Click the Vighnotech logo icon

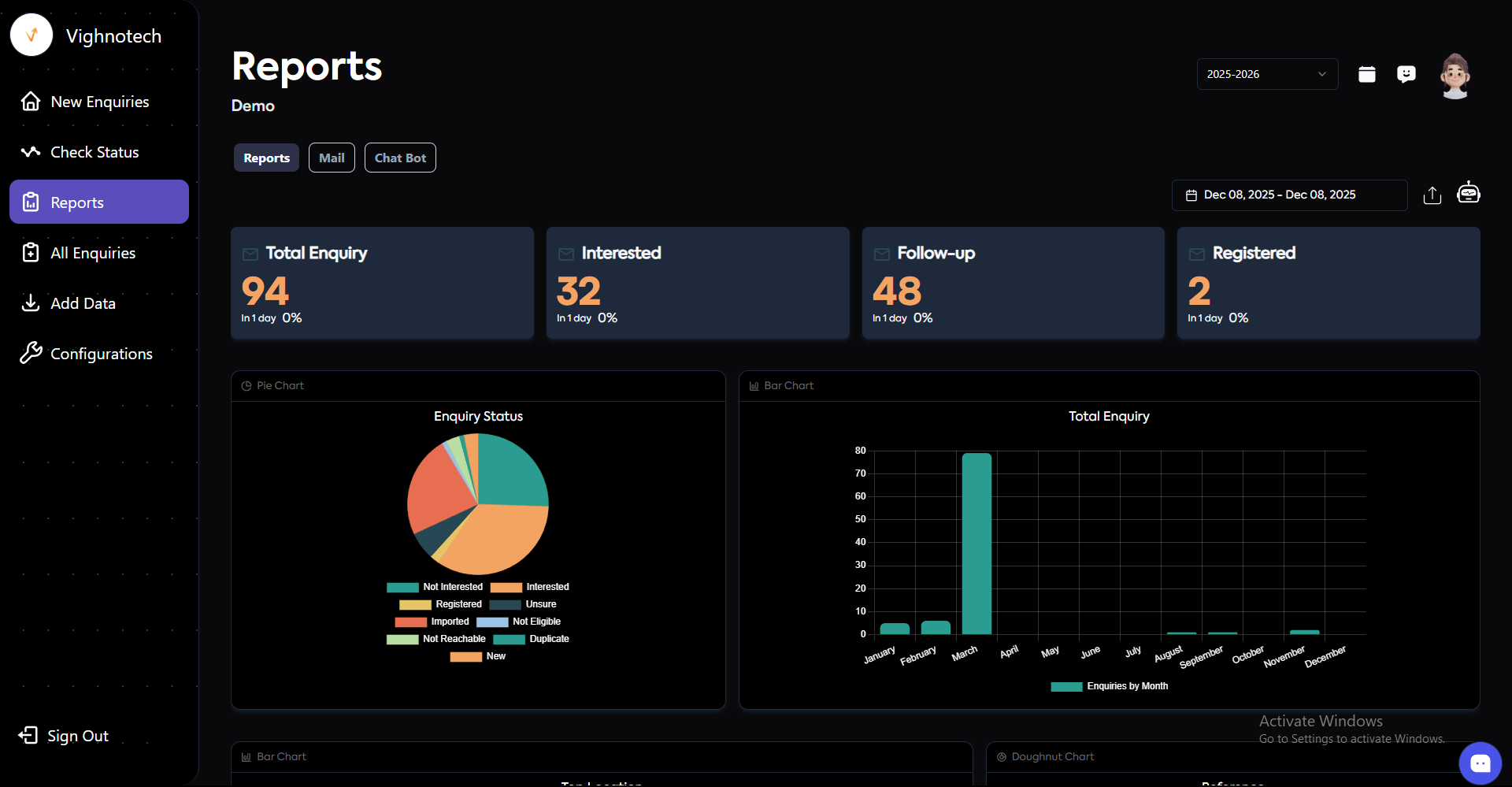[31, 35]
